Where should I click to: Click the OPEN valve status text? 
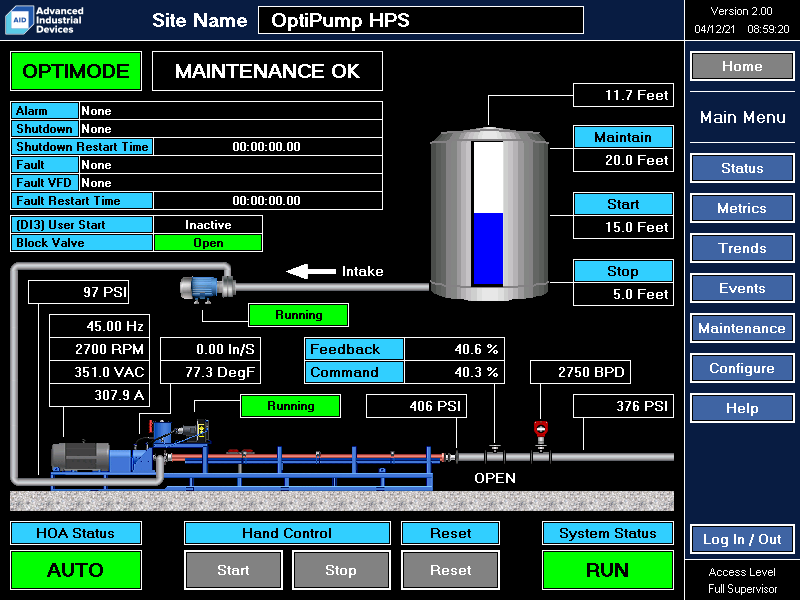point(494,478)
